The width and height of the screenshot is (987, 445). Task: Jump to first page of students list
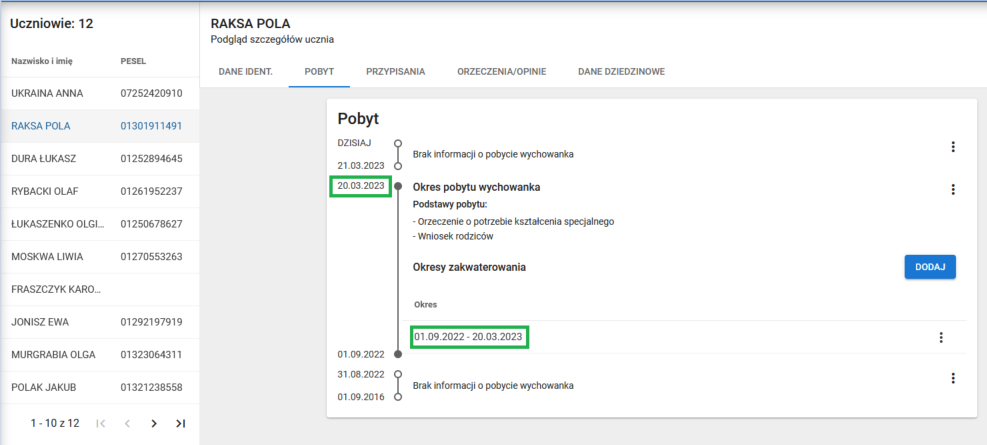pos(101,424)
